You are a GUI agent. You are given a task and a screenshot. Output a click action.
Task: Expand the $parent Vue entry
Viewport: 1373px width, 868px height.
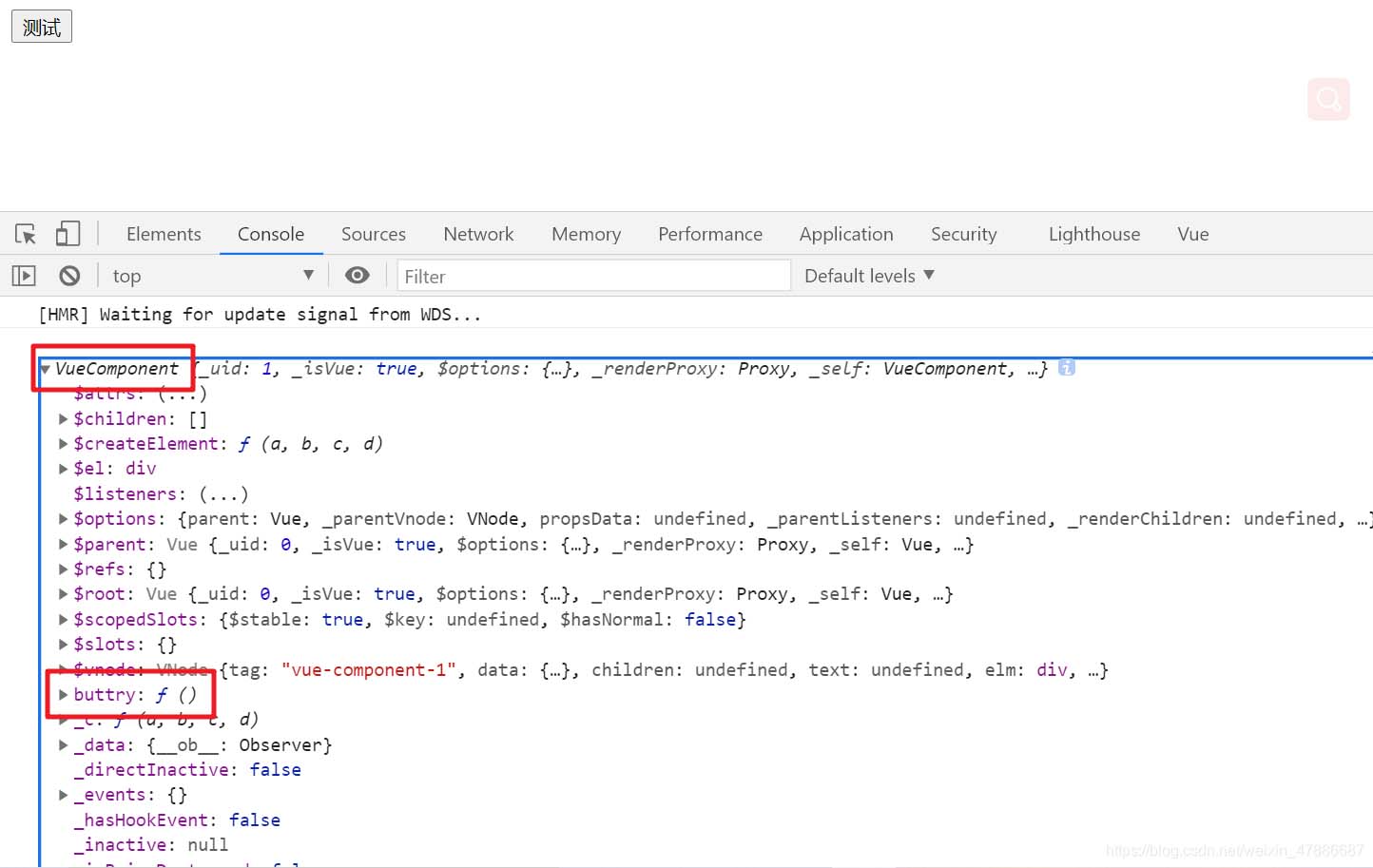click(63, 545)
